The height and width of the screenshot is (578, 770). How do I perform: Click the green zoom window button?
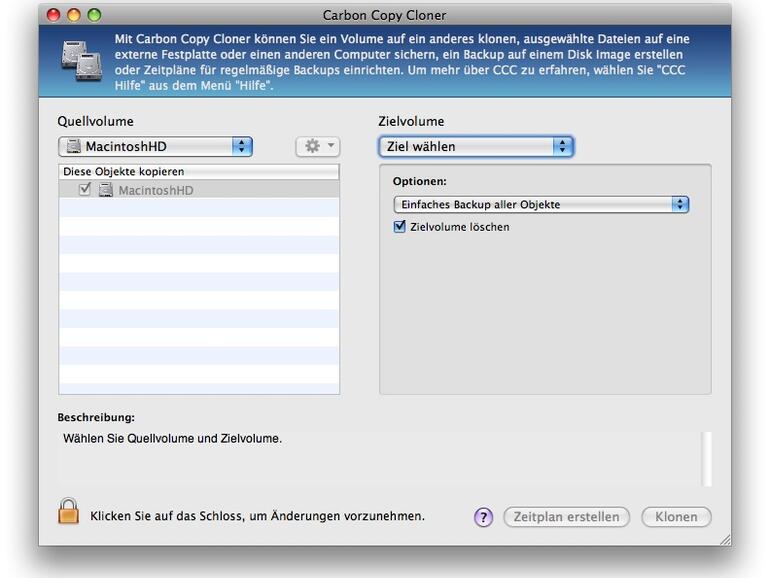(x=94, y=15)
